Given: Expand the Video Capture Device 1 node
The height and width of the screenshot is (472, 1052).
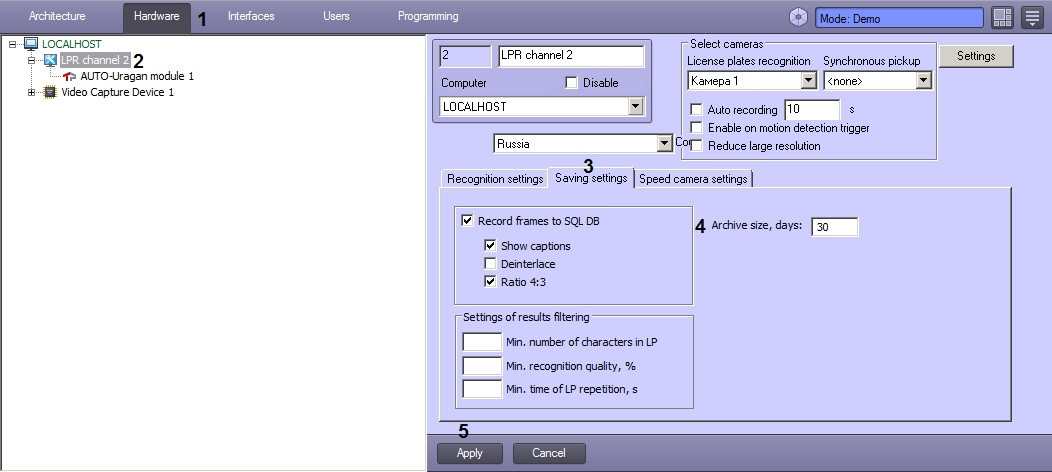Looking at the screenshot, I should point(32,92).
